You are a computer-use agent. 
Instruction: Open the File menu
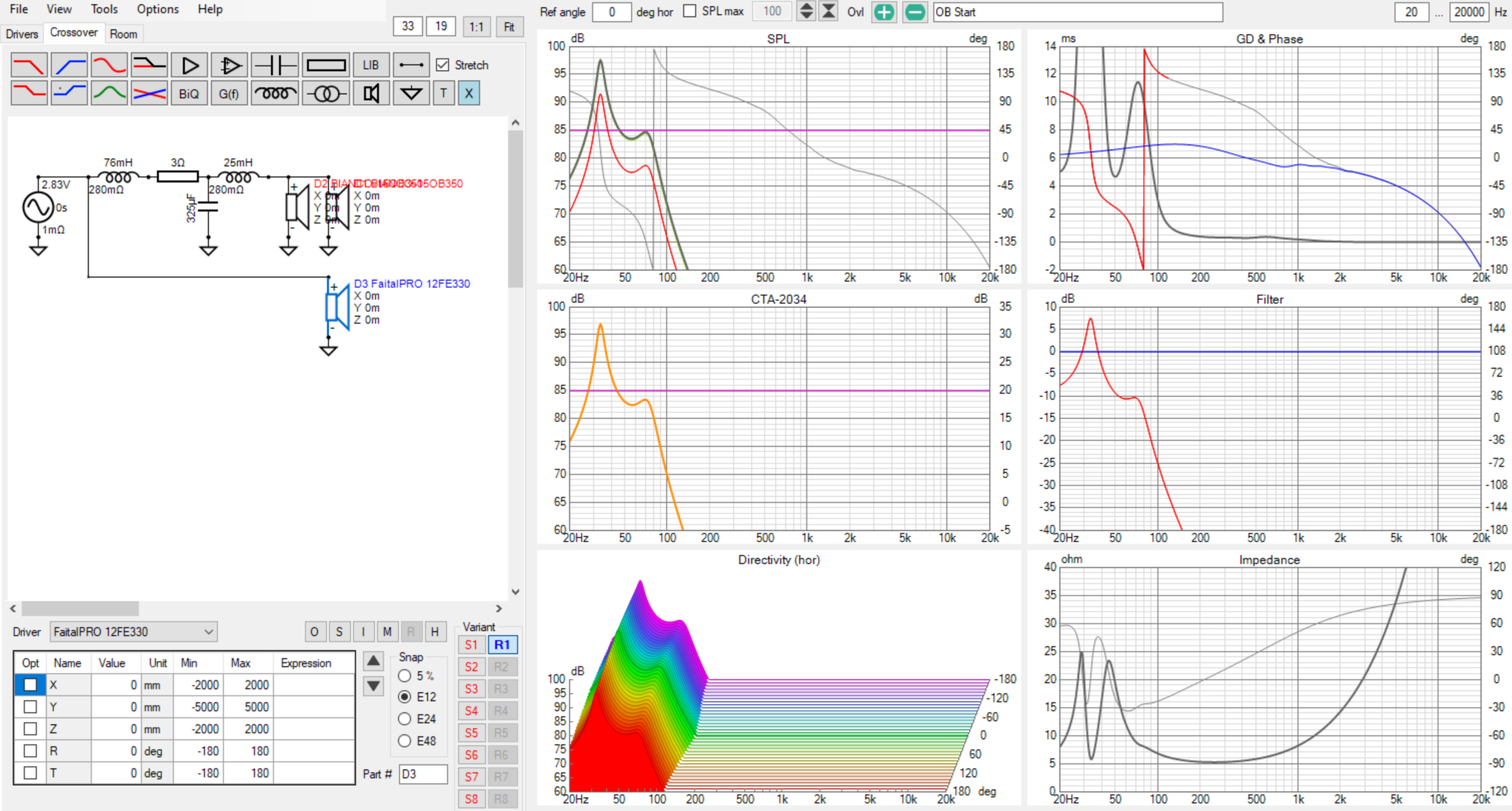point(19,9)
